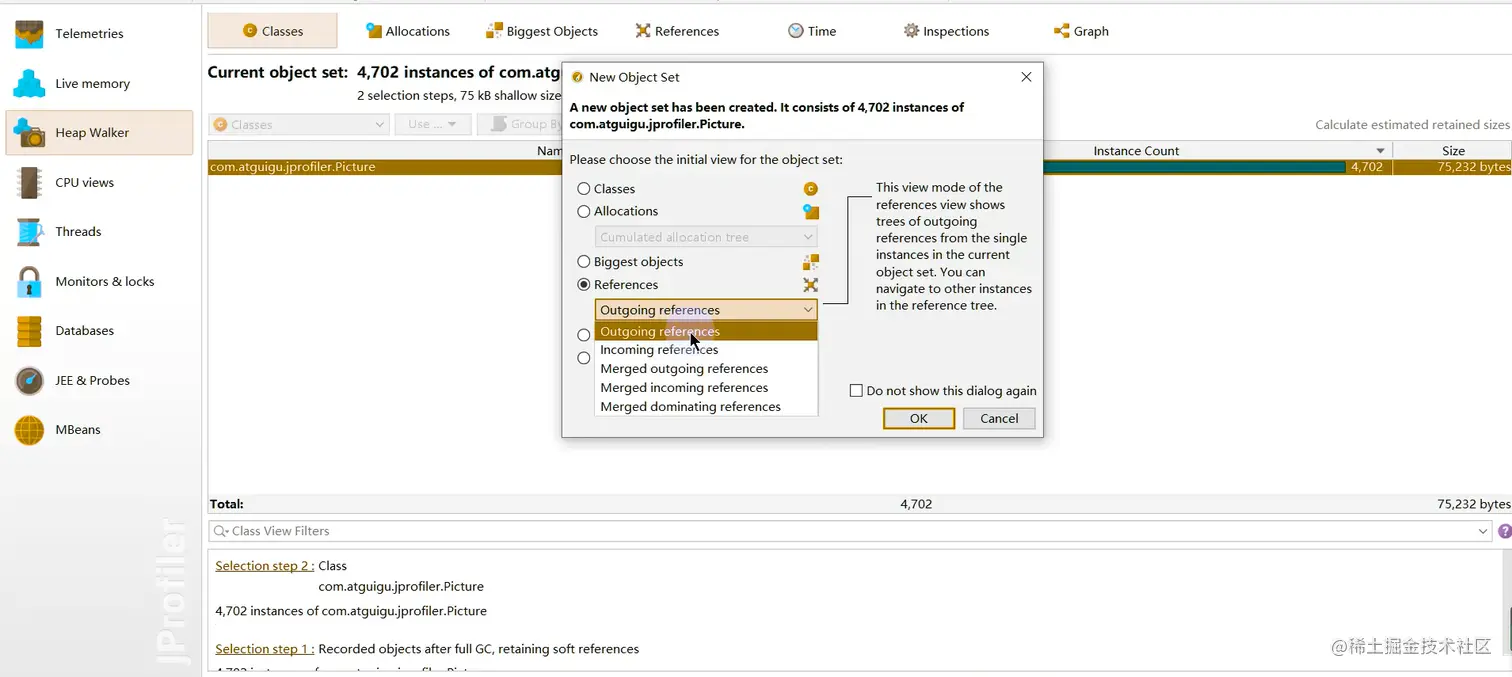Close the New Object Set dialog
Screen dimensions: 1512x677
click(x=1026, y=77)
